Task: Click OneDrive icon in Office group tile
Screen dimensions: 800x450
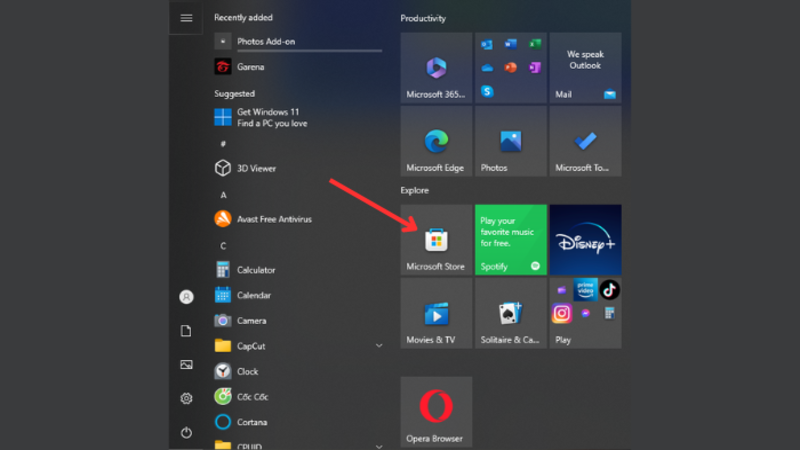Action: (487, 67)
